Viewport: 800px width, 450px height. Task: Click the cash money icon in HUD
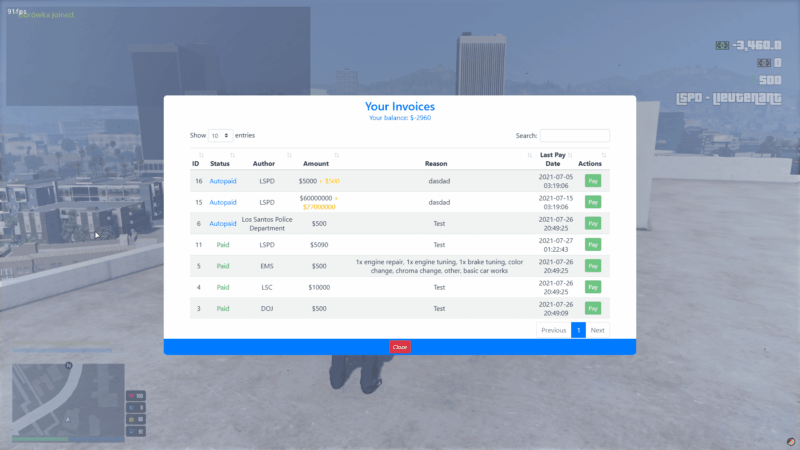[722, 45]
